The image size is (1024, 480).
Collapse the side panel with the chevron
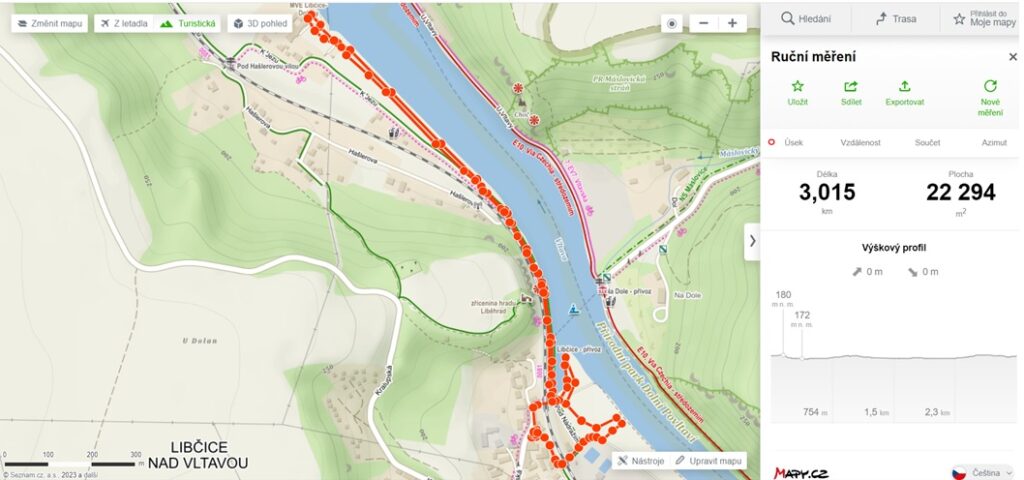coord(752,241)
